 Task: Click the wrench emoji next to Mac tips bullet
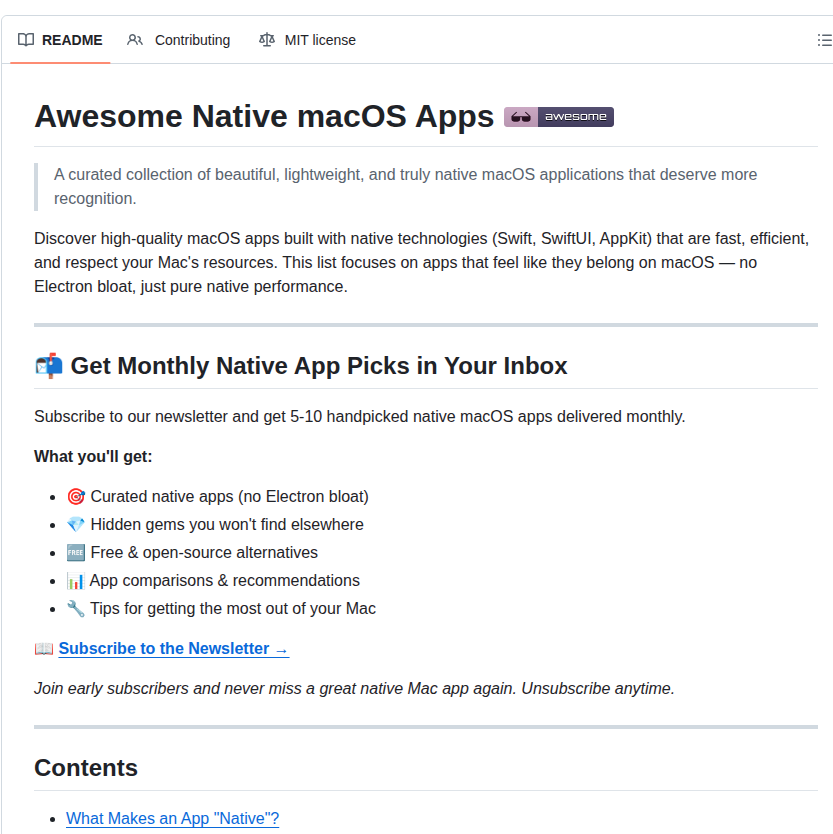pos(77,608)
